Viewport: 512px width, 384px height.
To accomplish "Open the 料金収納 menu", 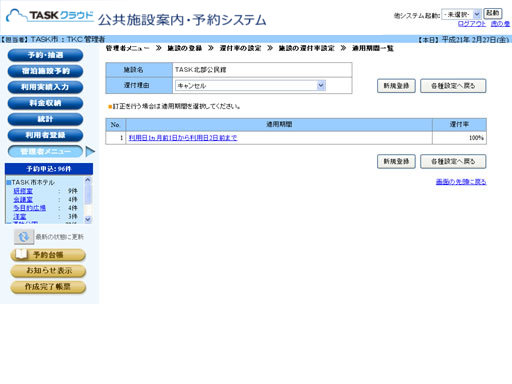I will click(x=45, y=103).
